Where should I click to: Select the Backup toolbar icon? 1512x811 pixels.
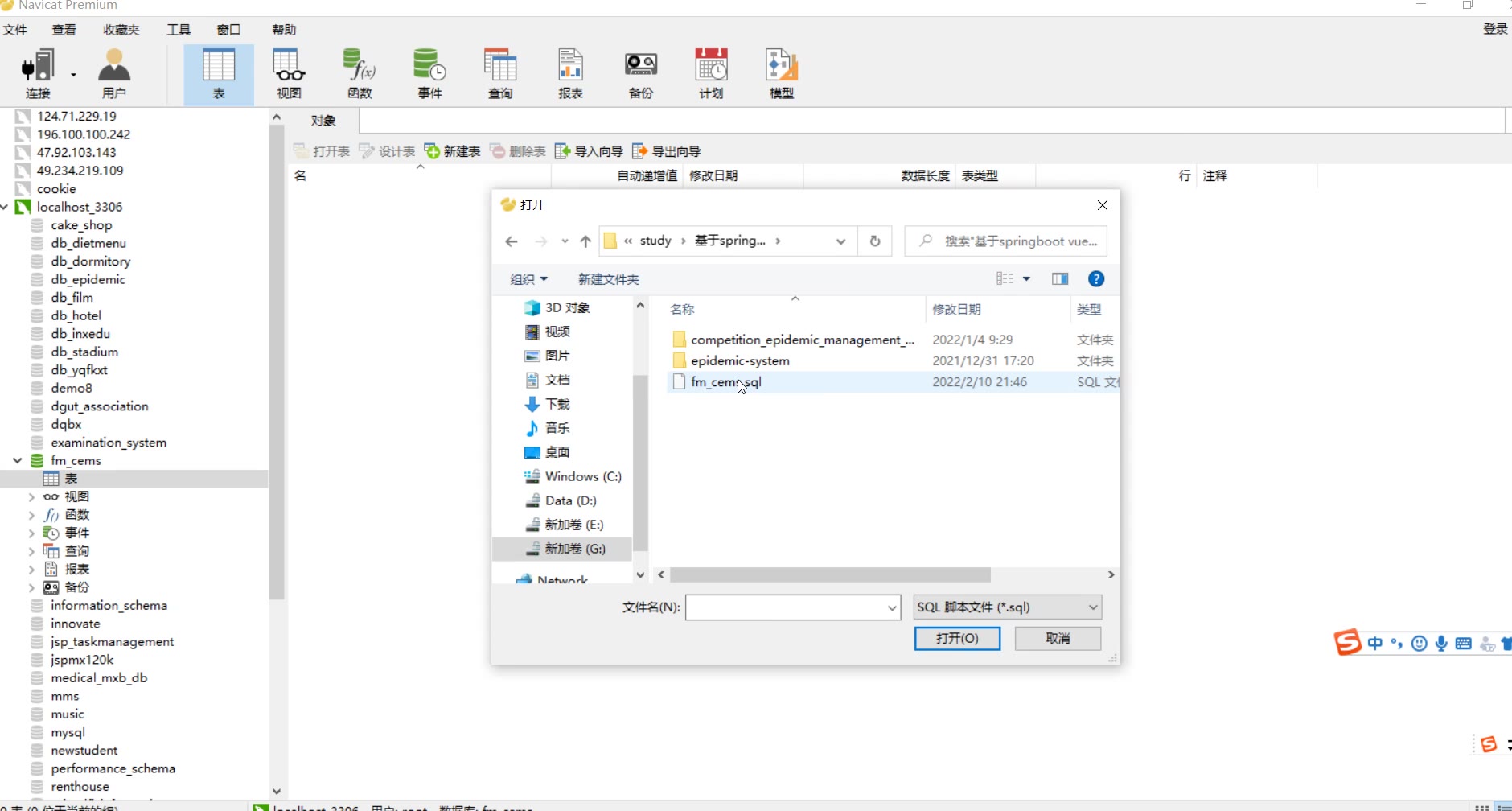641,74
